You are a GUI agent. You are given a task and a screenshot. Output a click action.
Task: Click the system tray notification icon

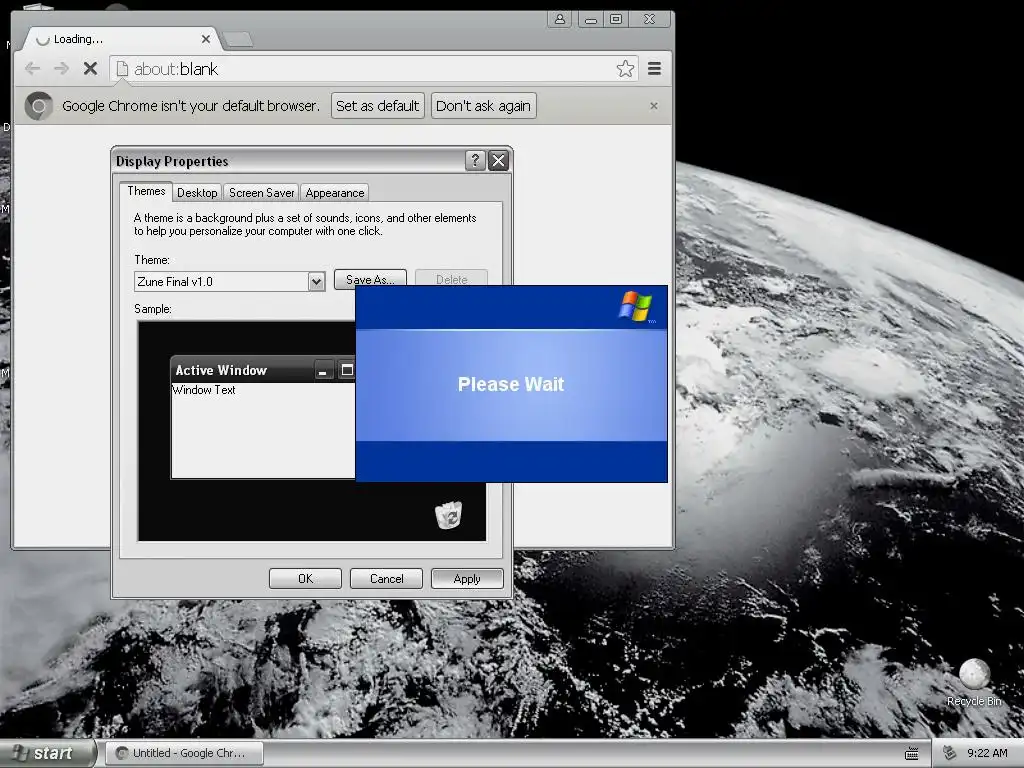click(x=950, y=753)
